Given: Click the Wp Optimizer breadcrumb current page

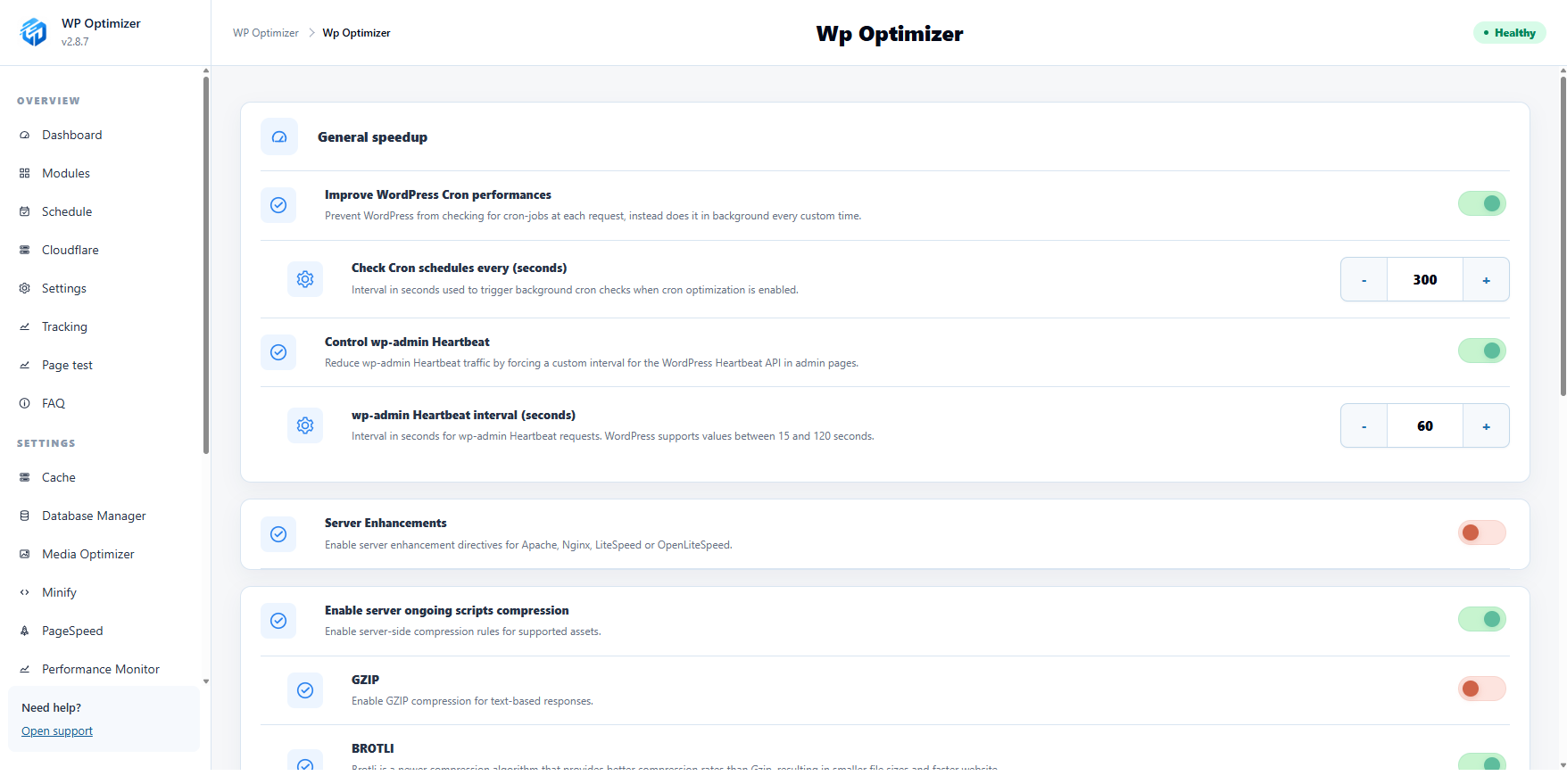Looking at the screenshot, I should (x=356, y=33).
